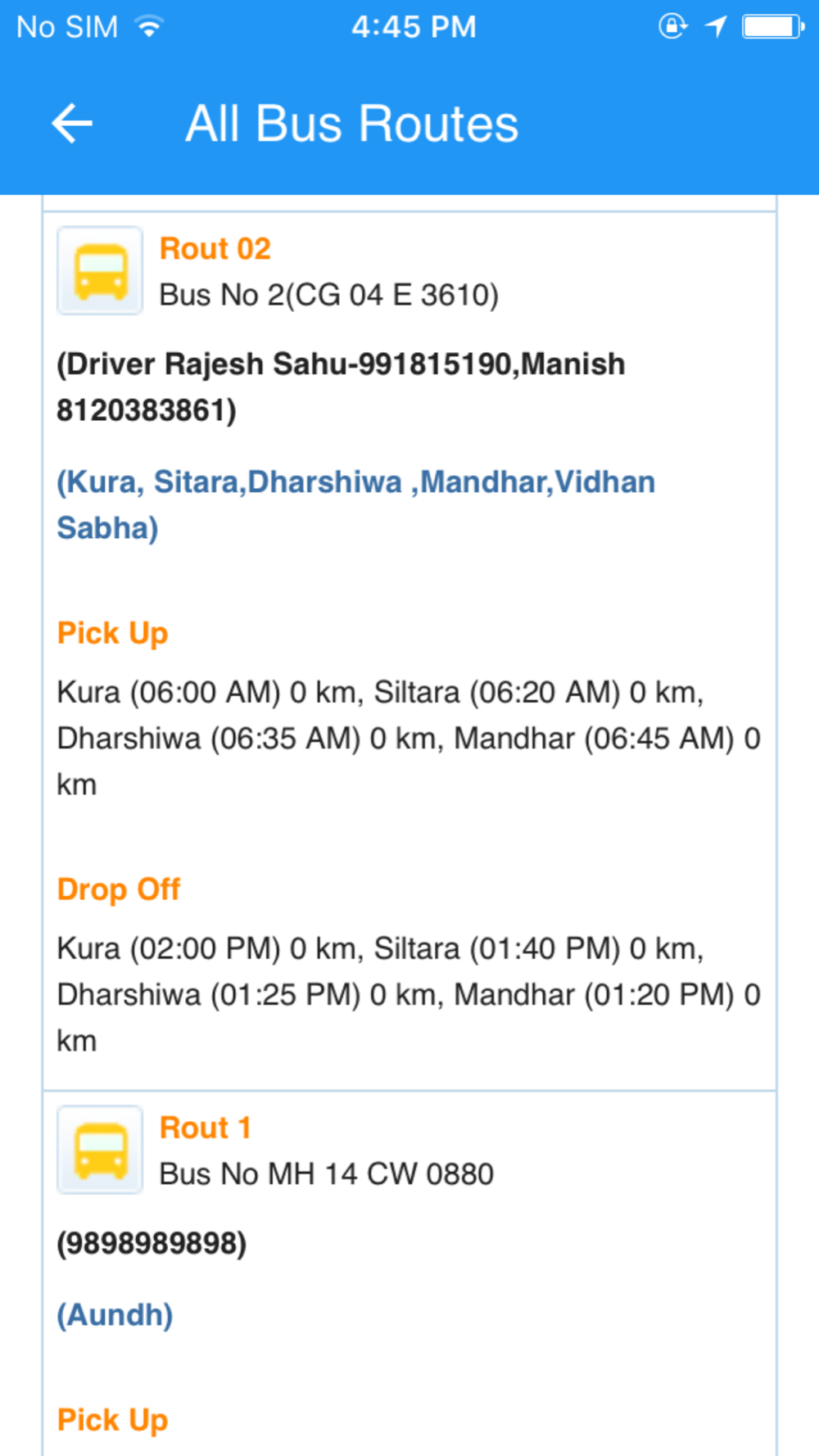Viewport: 819px width, 1456px height.
Task: Open the Rout 02 title
Action: coord(215,249)
